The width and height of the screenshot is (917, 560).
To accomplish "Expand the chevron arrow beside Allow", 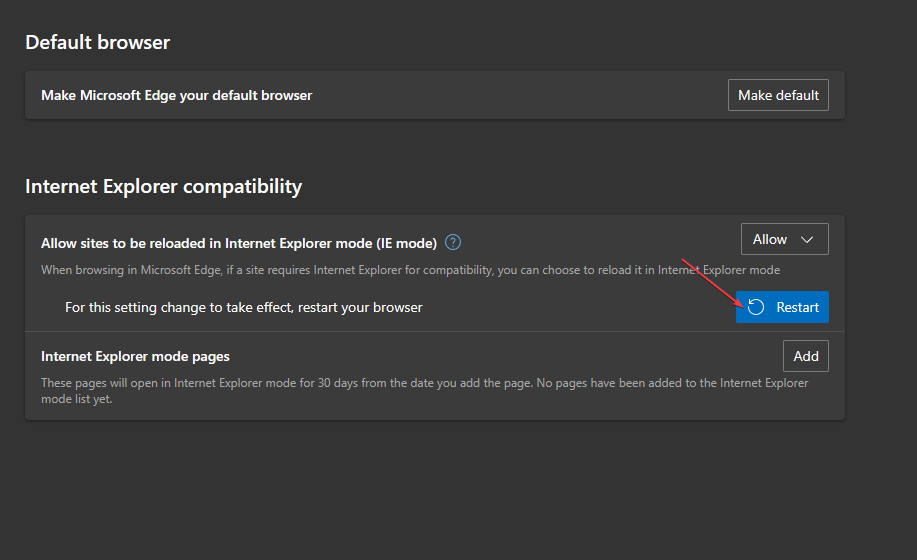I will coord(808,240).
